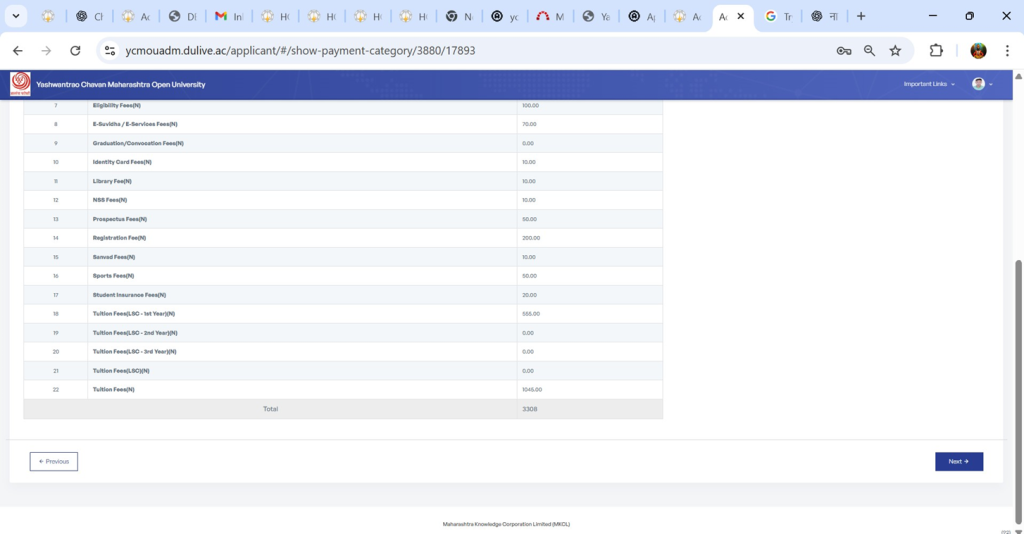The image size is (1024, 534).
Task: Go back using the browser back arrow
Action: tap(17, 51)
